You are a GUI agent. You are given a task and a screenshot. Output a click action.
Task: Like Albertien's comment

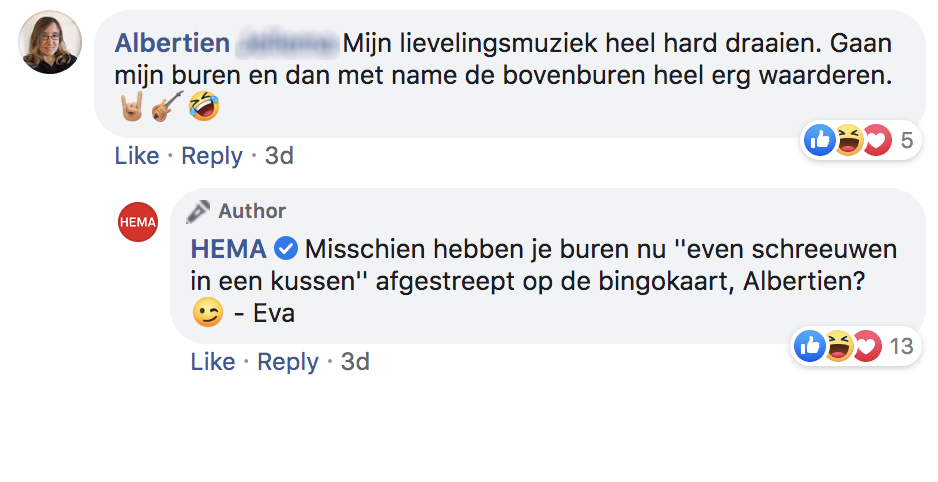click(136, 156)
